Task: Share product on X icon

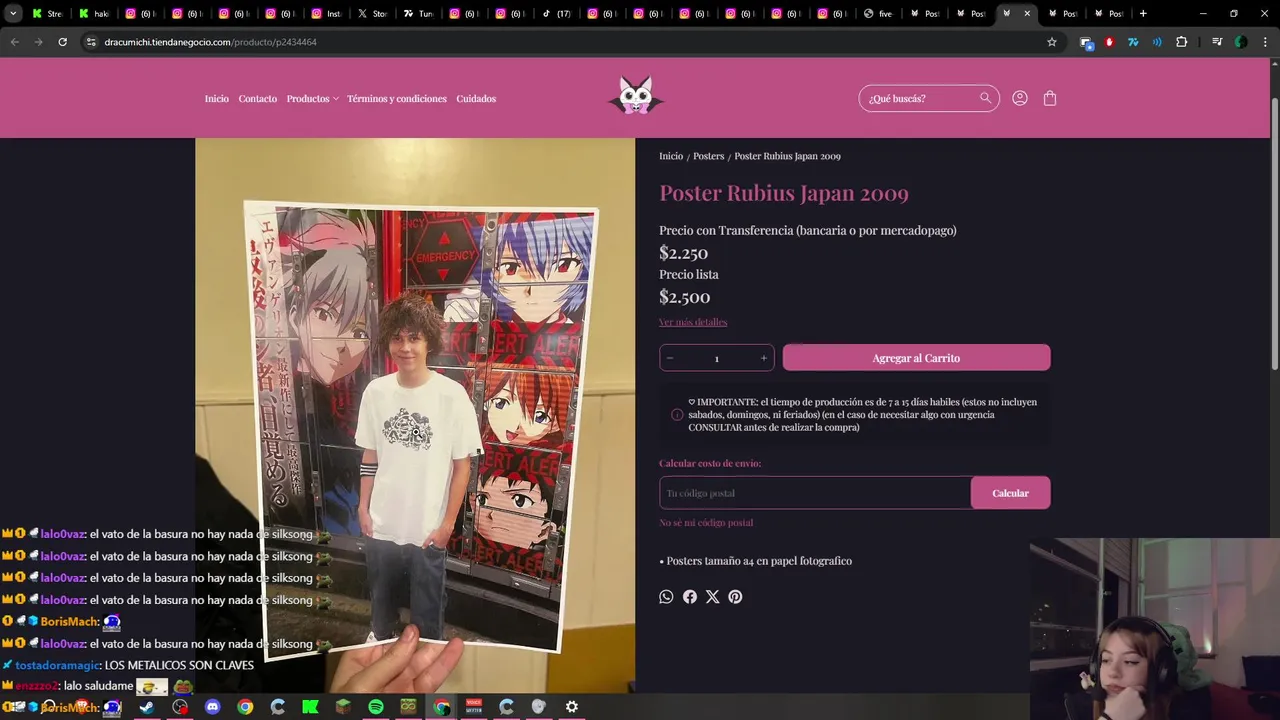Action: 712,597
